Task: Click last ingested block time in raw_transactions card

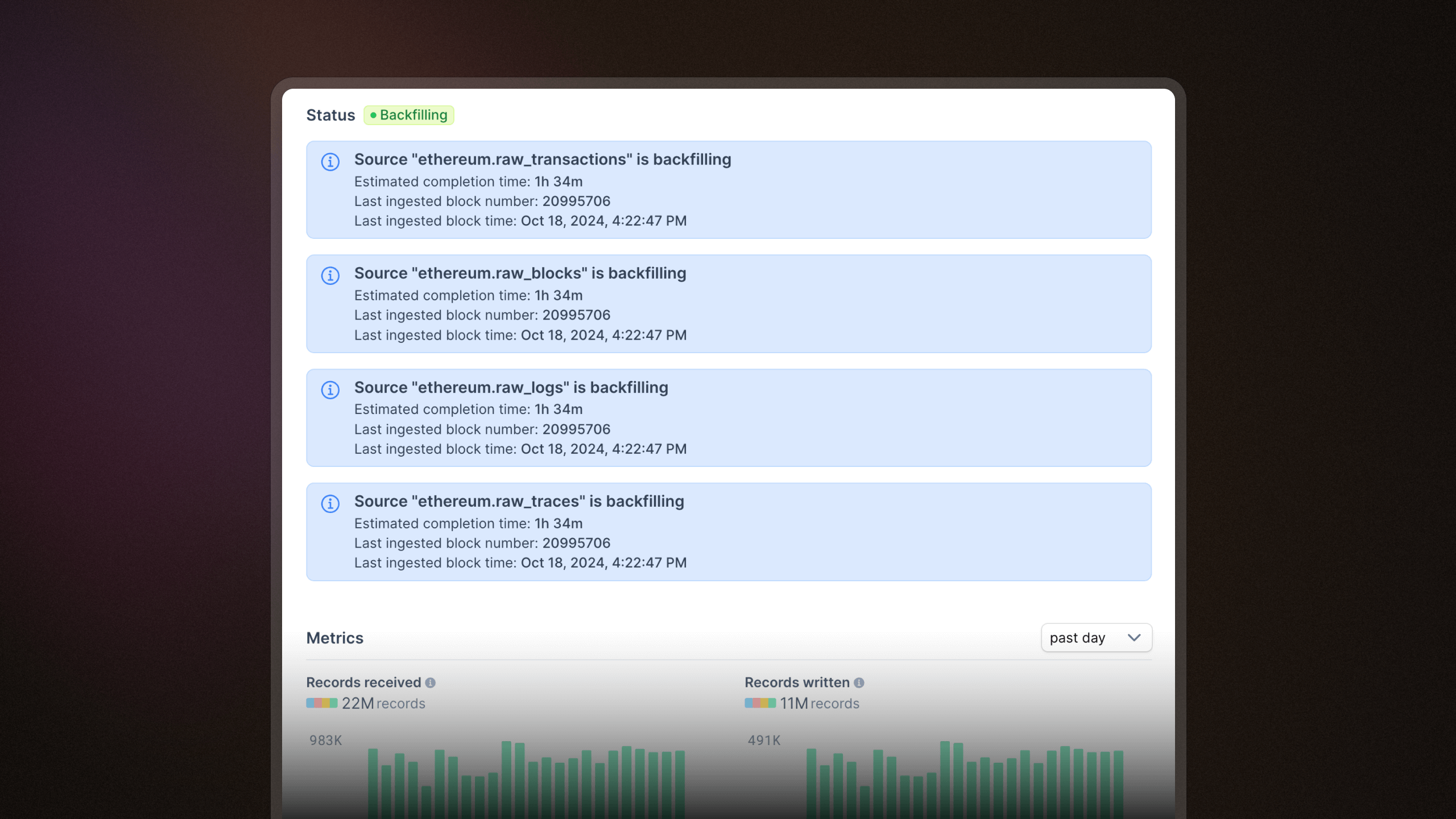Action: (x=520, y=221)
